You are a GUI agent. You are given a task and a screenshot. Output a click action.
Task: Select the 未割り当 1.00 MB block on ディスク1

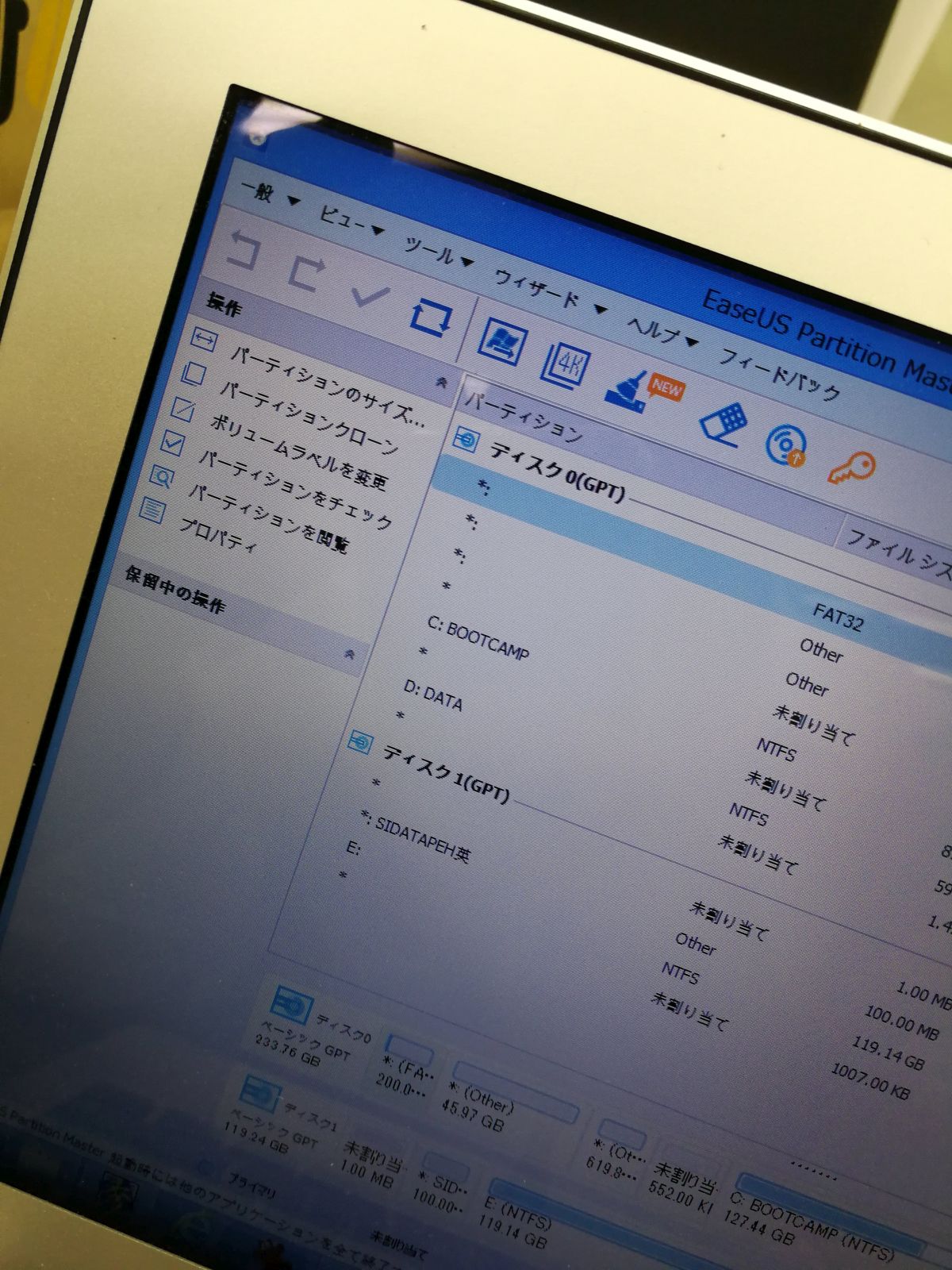coord(373,1164)
